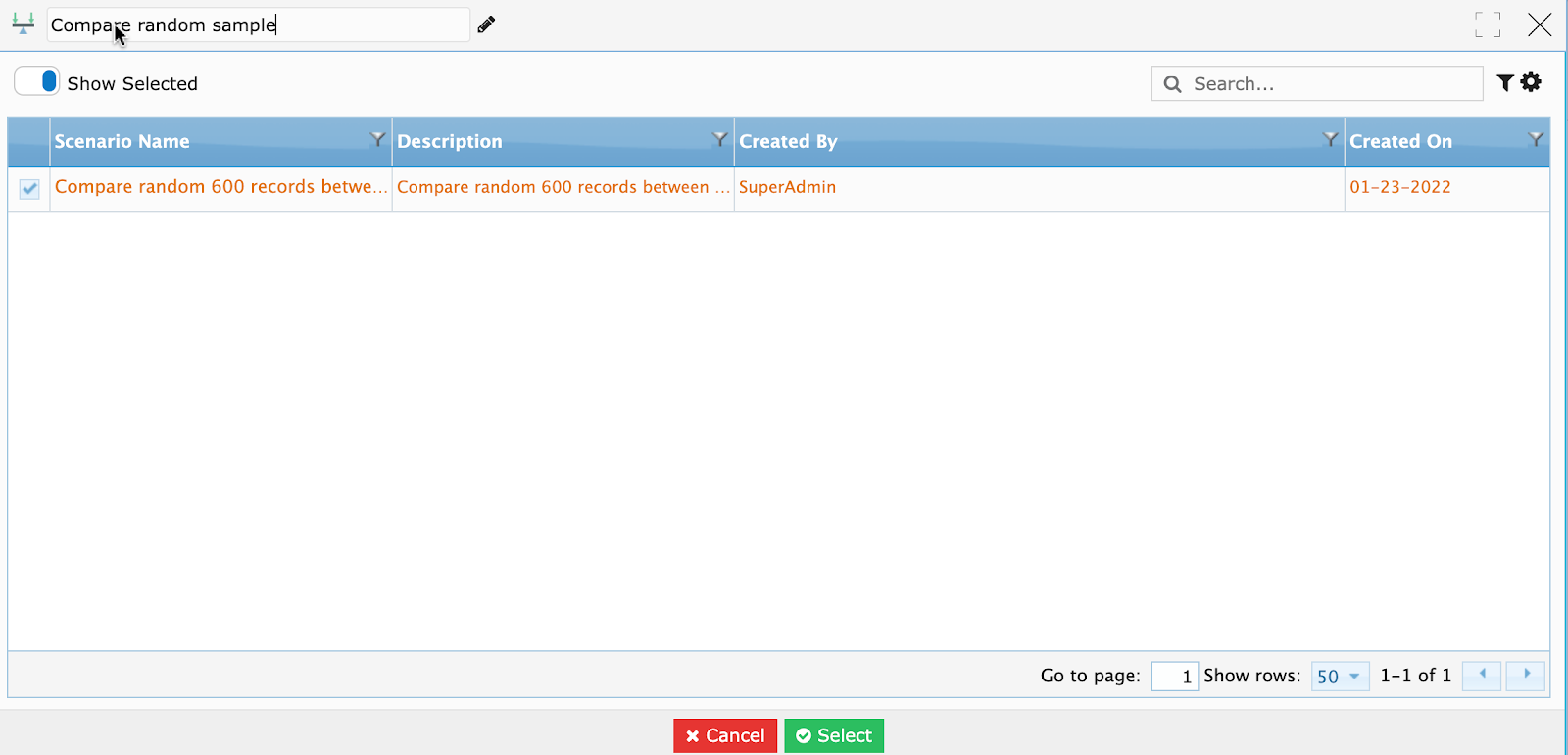Click the scenario name cell Compare random 600 records

(x=220, y=187)
